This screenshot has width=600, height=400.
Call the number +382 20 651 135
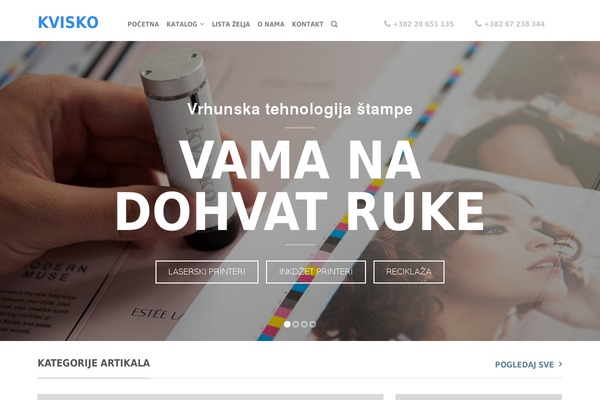pos(423,24)
